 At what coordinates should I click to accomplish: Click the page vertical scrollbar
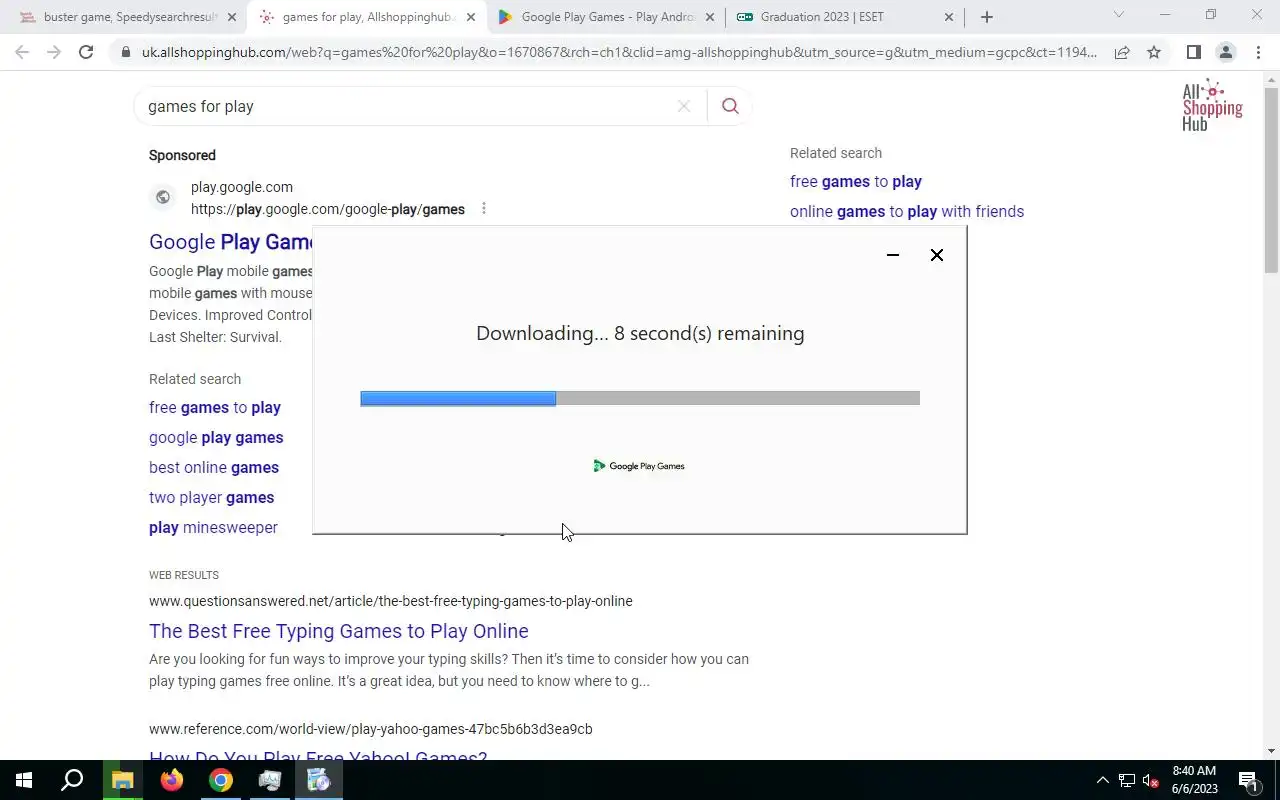click(1271, 180)
